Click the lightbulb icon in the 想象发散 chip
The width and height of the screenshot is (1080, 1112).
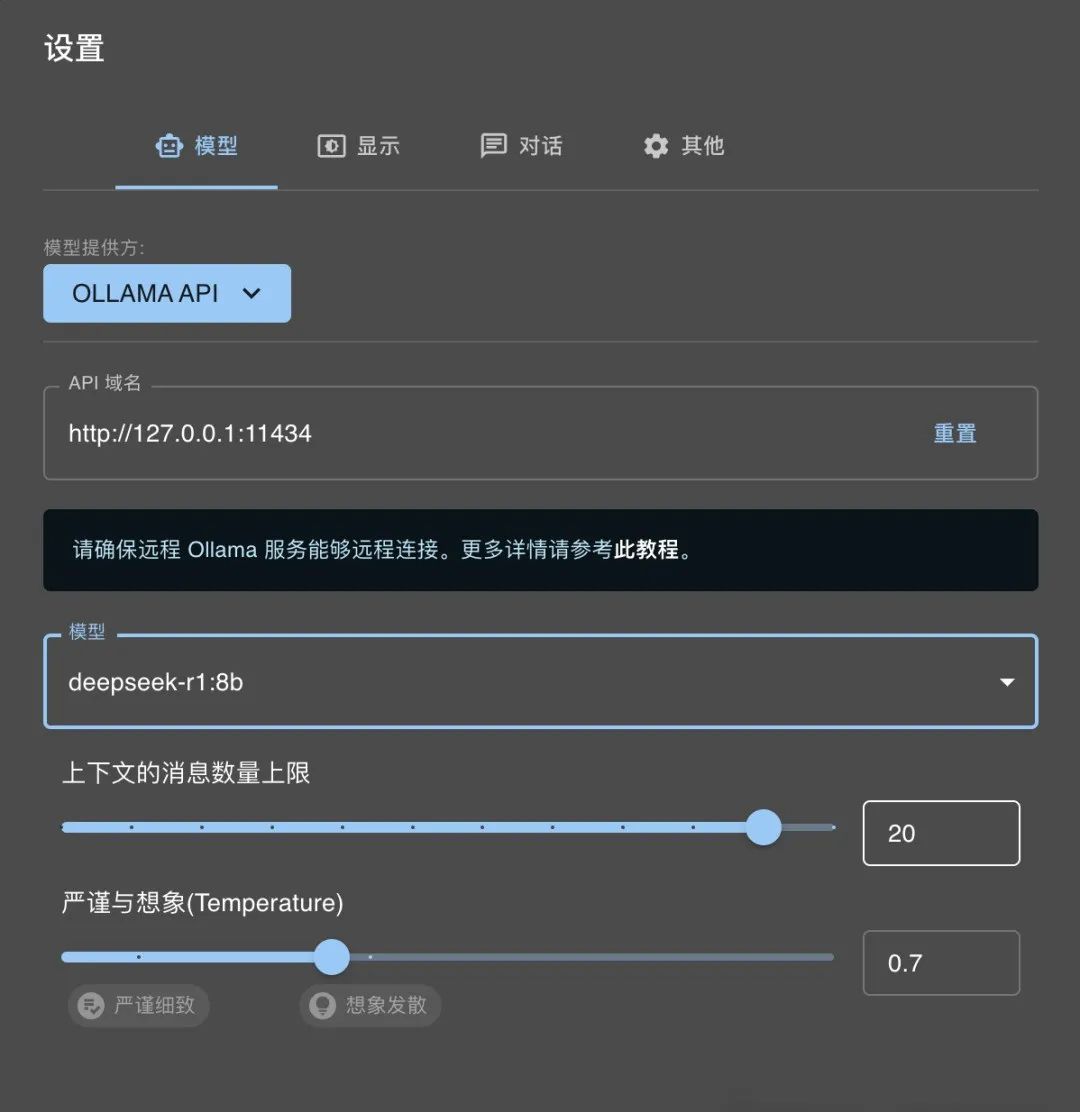coord(323,1005)
